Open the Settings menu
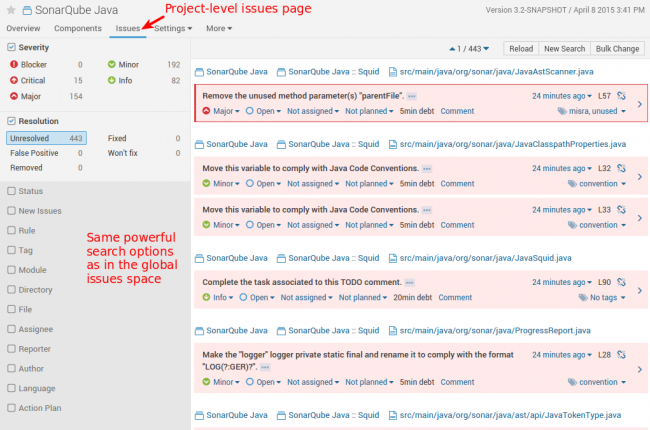650x430 pixels. pos(173,28)
